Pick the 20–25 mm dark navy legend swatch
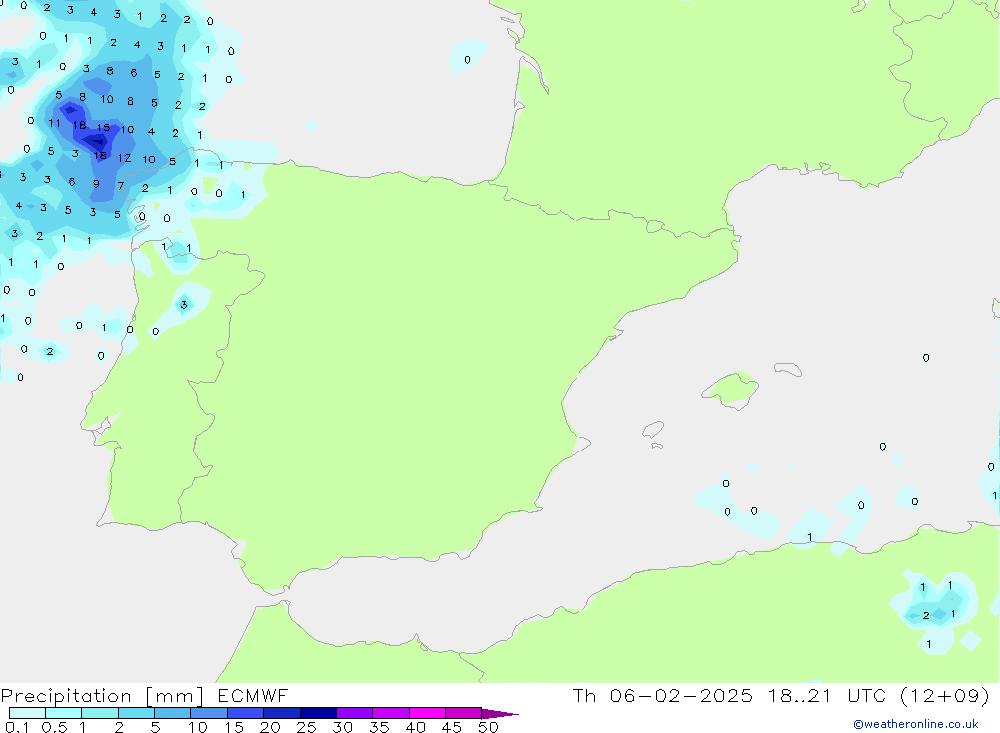The image size is (1000, 733). pyautogui.click(x=281, y=713)
